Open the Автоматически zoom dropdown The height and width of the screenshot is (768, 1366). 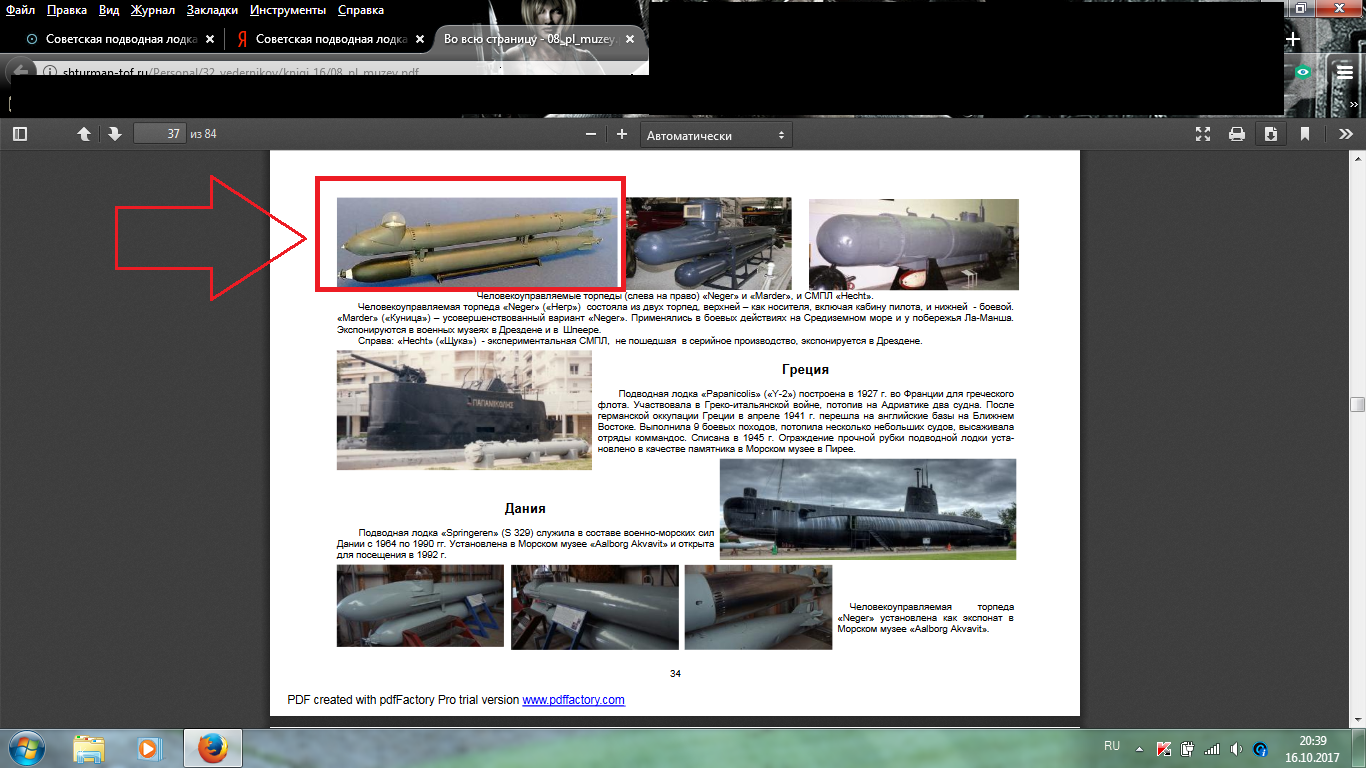click(715, 135)
